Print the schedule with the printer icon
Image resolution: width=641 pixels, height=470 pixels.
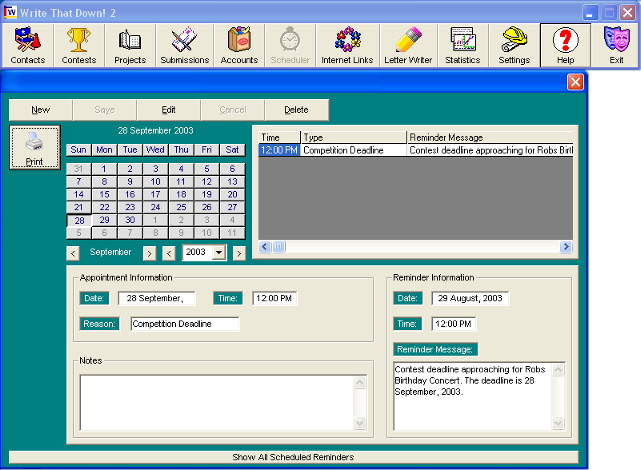(35, 148)
